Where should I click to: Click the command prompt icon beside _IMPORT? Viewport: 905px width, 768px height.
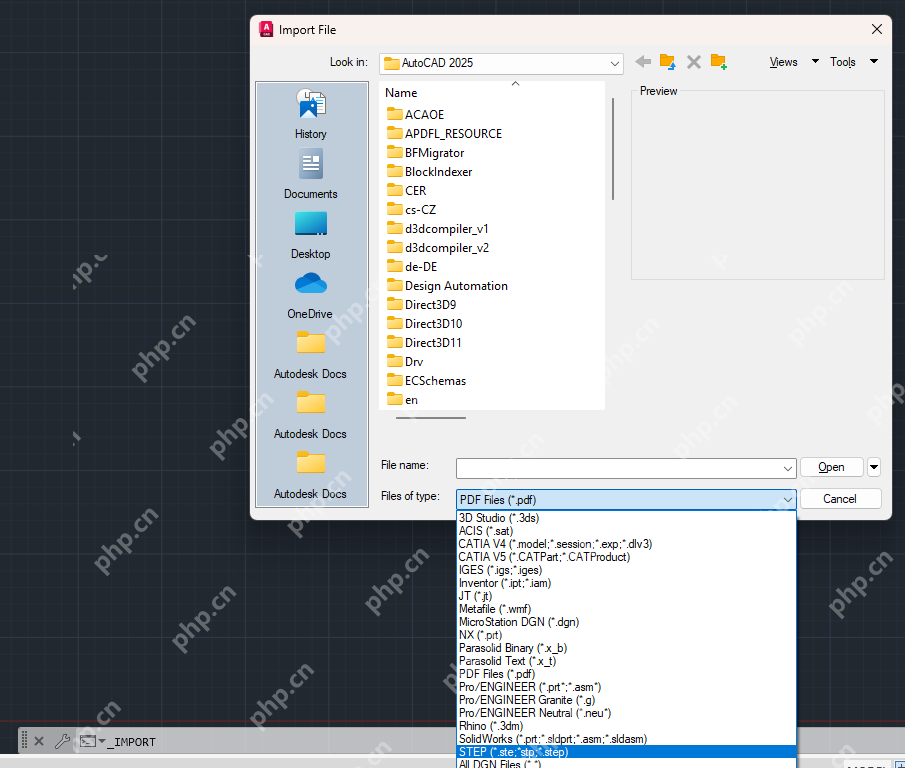(x=88, y=741)
